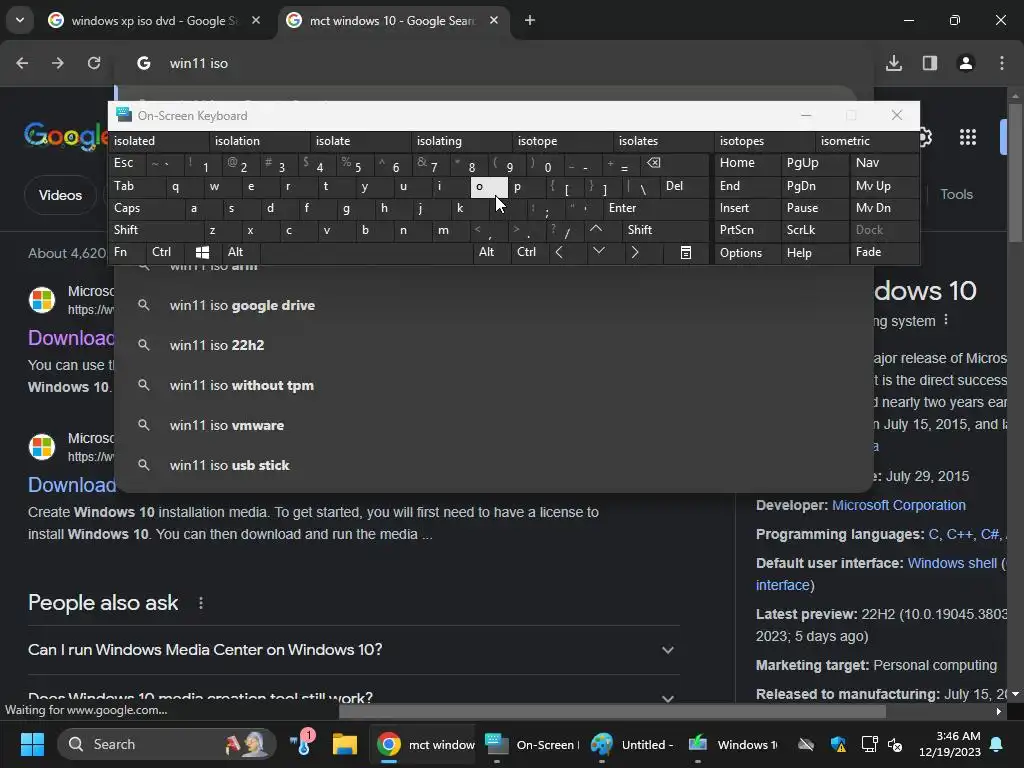
Task: Expand 'Does Windows 10 media creation tool' question
Action: pyautogui.click(x=353, y=696)
